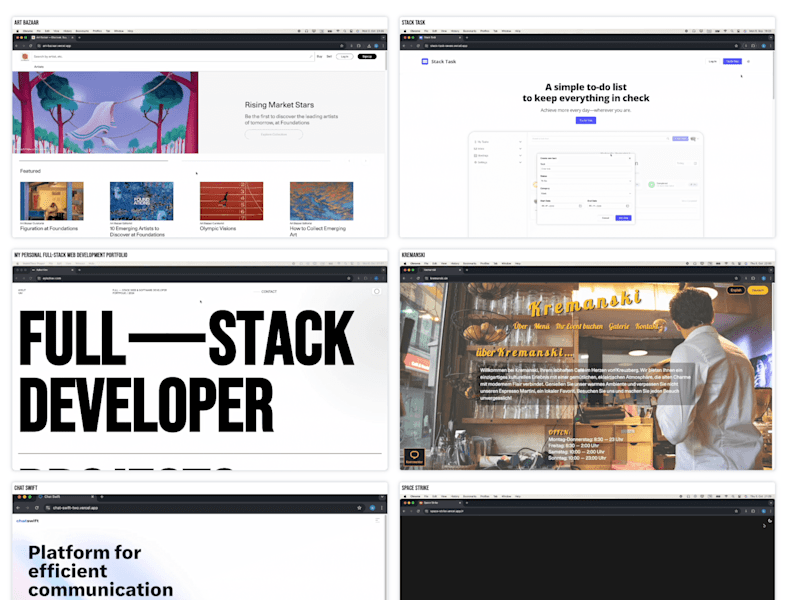Viewport: 800px width, 600px height.
Task: Open the Olympic Visions featured thumbnail
Action: pos(231,201)
